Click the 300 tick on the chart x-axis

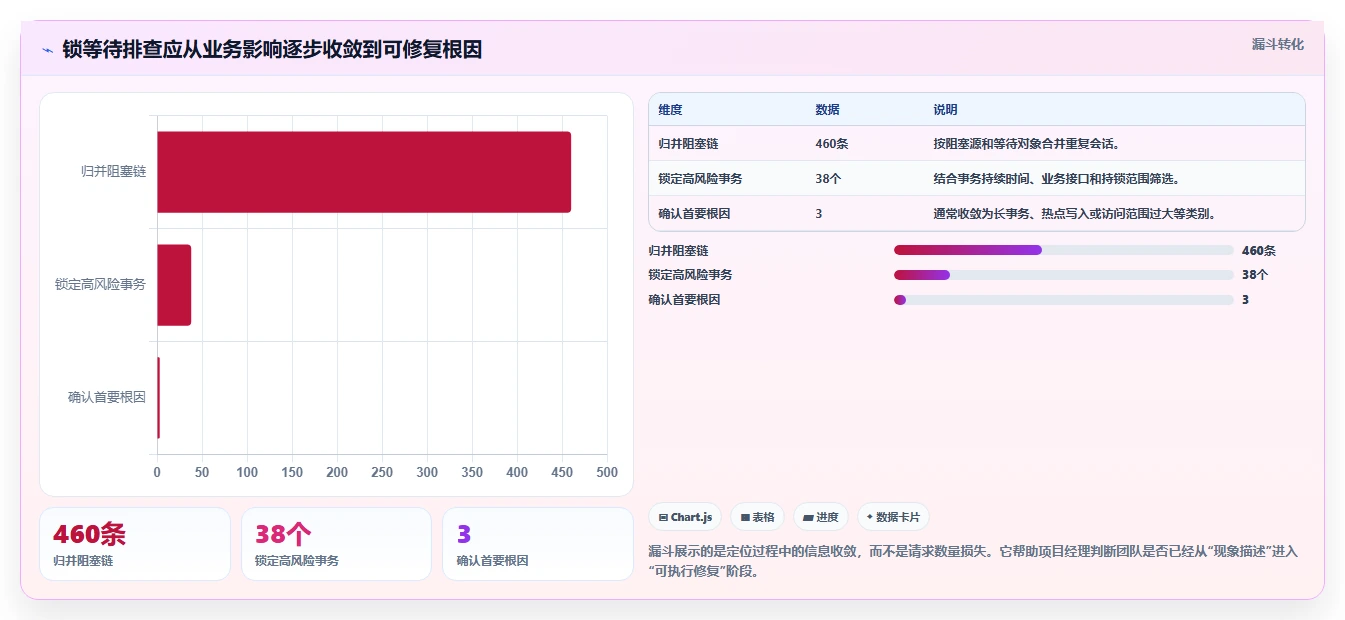tap(427, 472)
